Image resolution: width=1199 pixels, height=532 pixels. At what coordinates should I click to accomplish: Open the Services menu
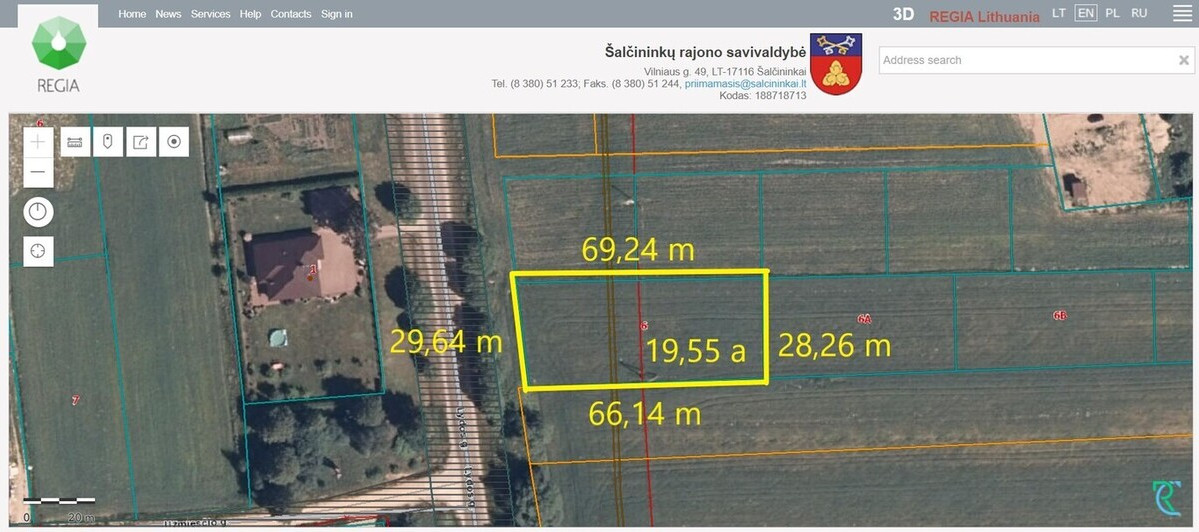[210, 14]
